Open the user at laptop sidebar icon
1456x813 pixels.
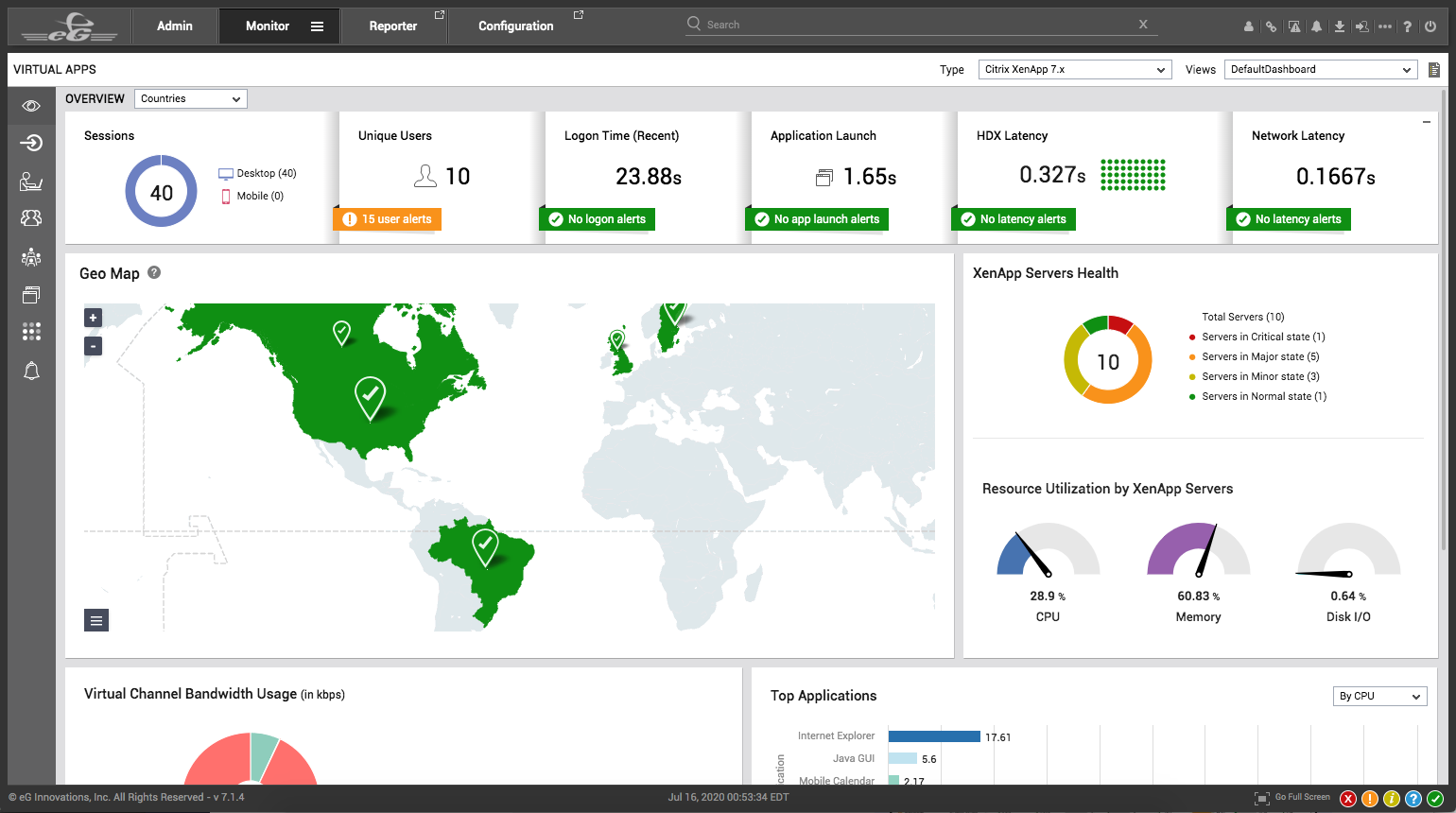pos(31,181)
